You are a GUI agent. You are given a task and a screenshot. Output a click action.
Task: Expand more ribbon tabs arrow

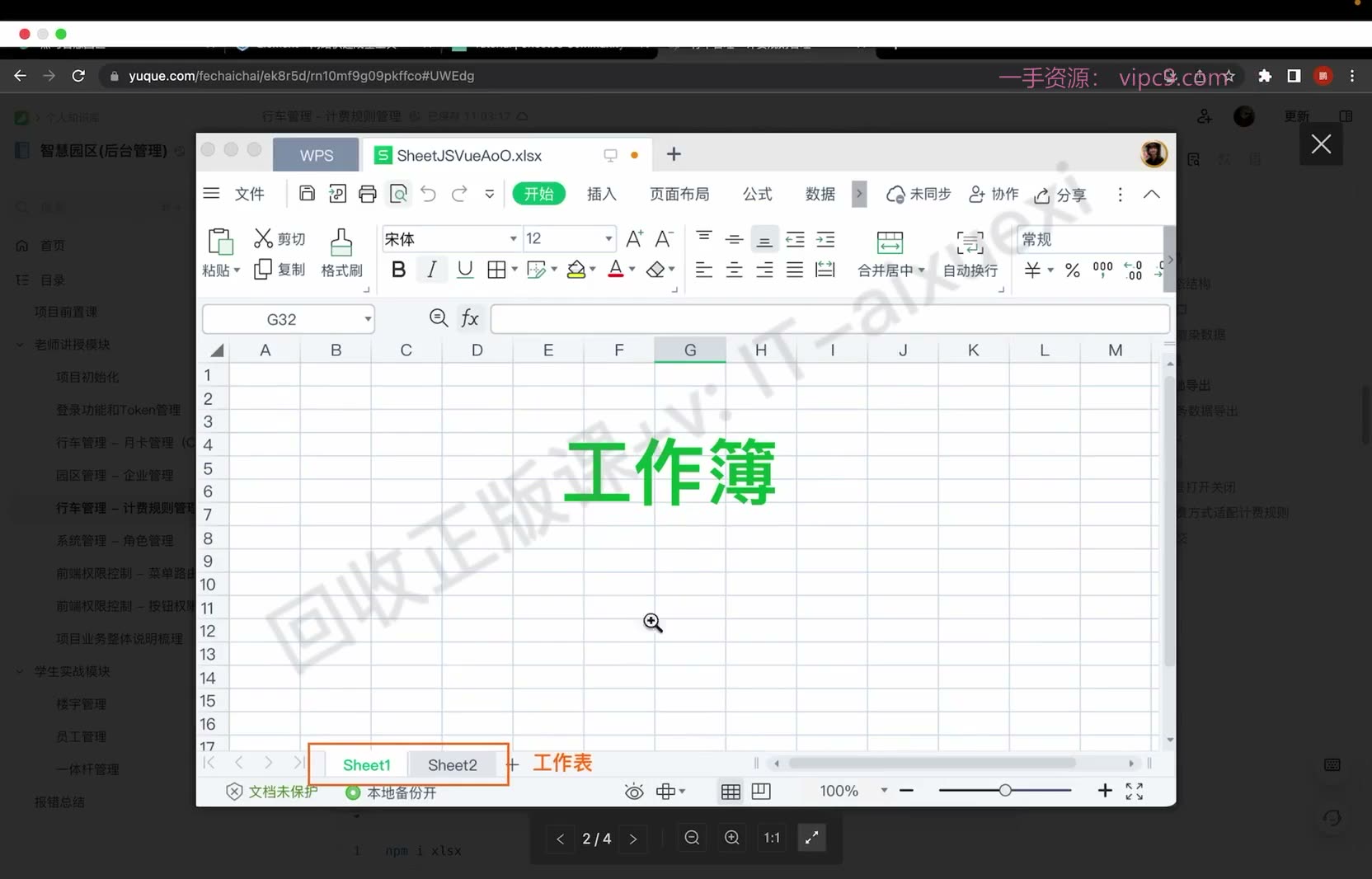(859, 195)
